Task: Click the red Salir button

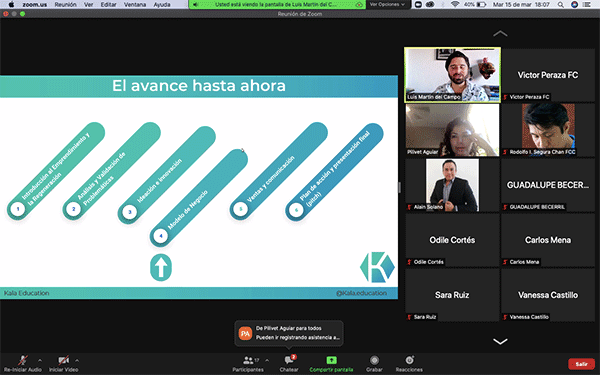Action: pos(581,364)
